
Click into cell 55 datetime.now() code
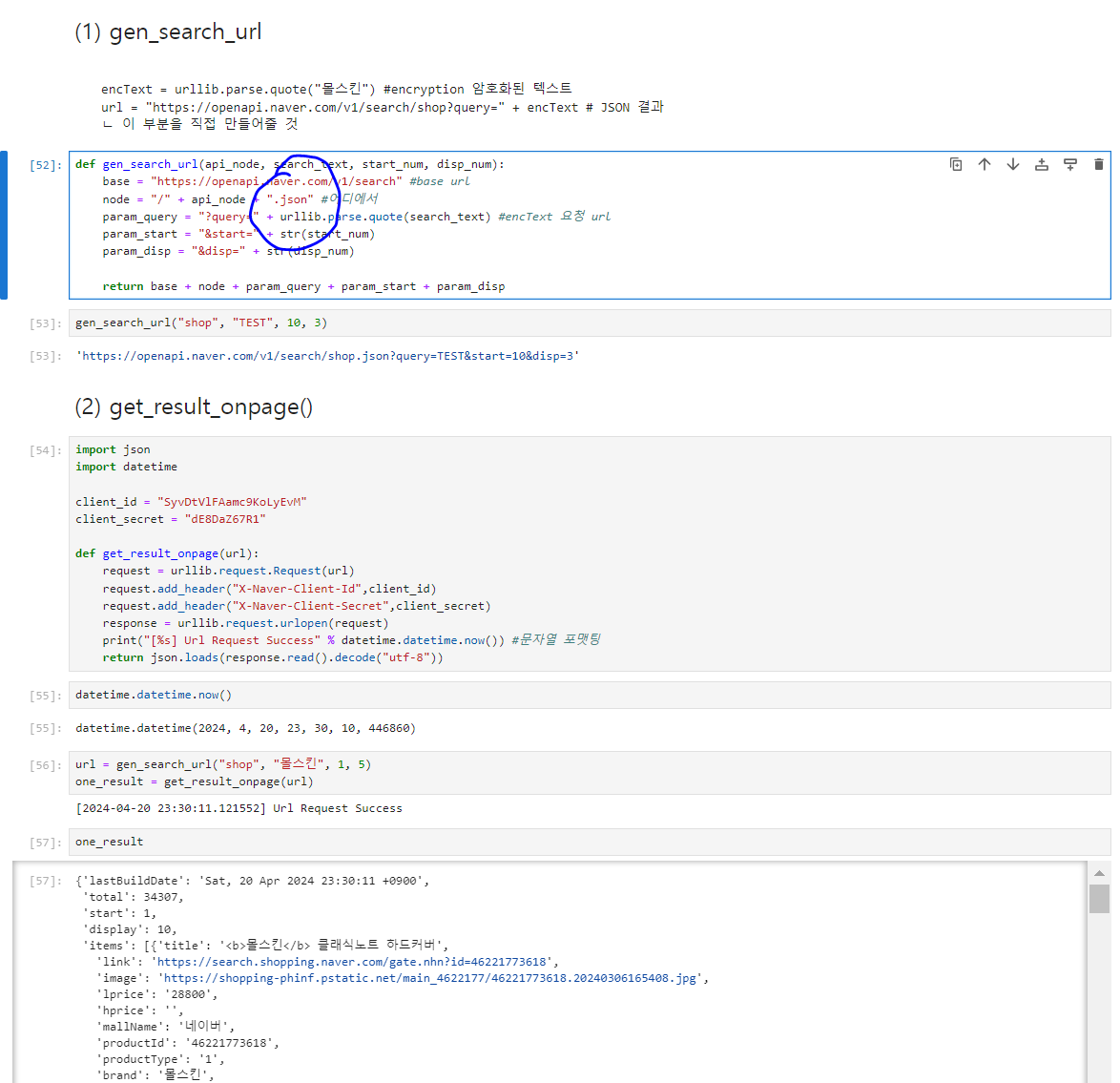point(590,695)
